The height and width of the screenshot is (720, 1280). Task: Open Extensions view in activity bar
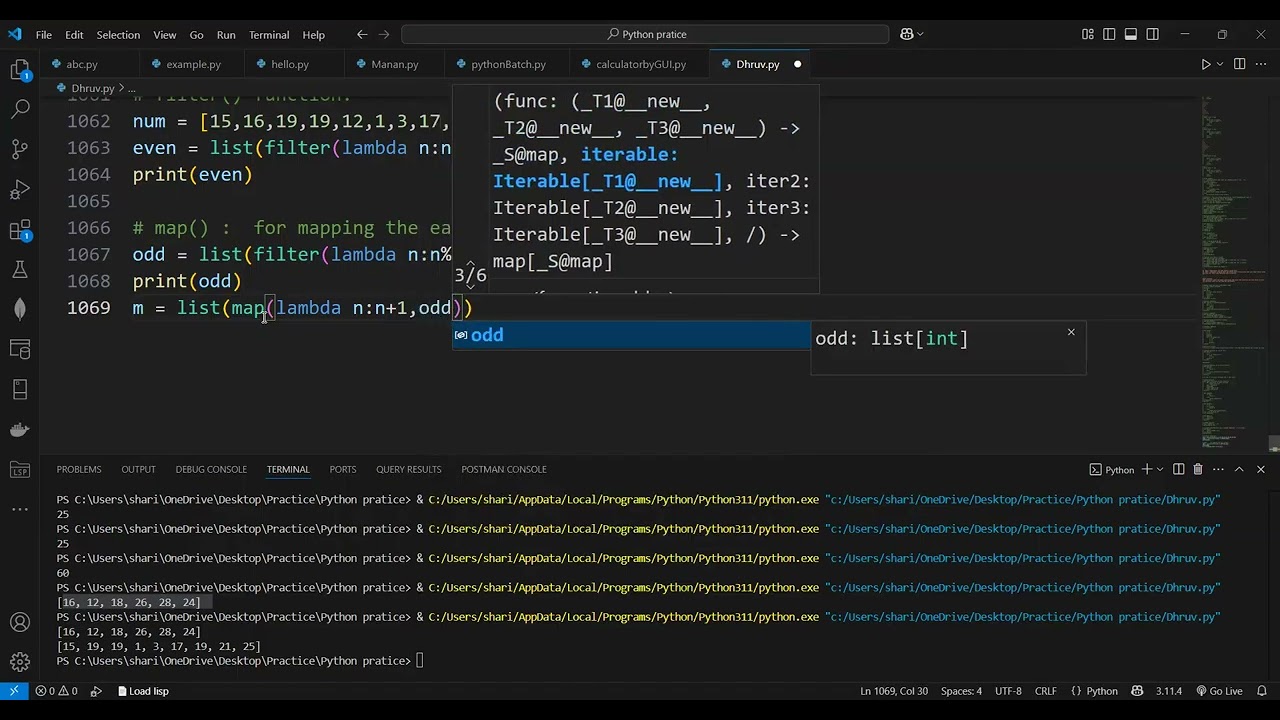[20, 230]
